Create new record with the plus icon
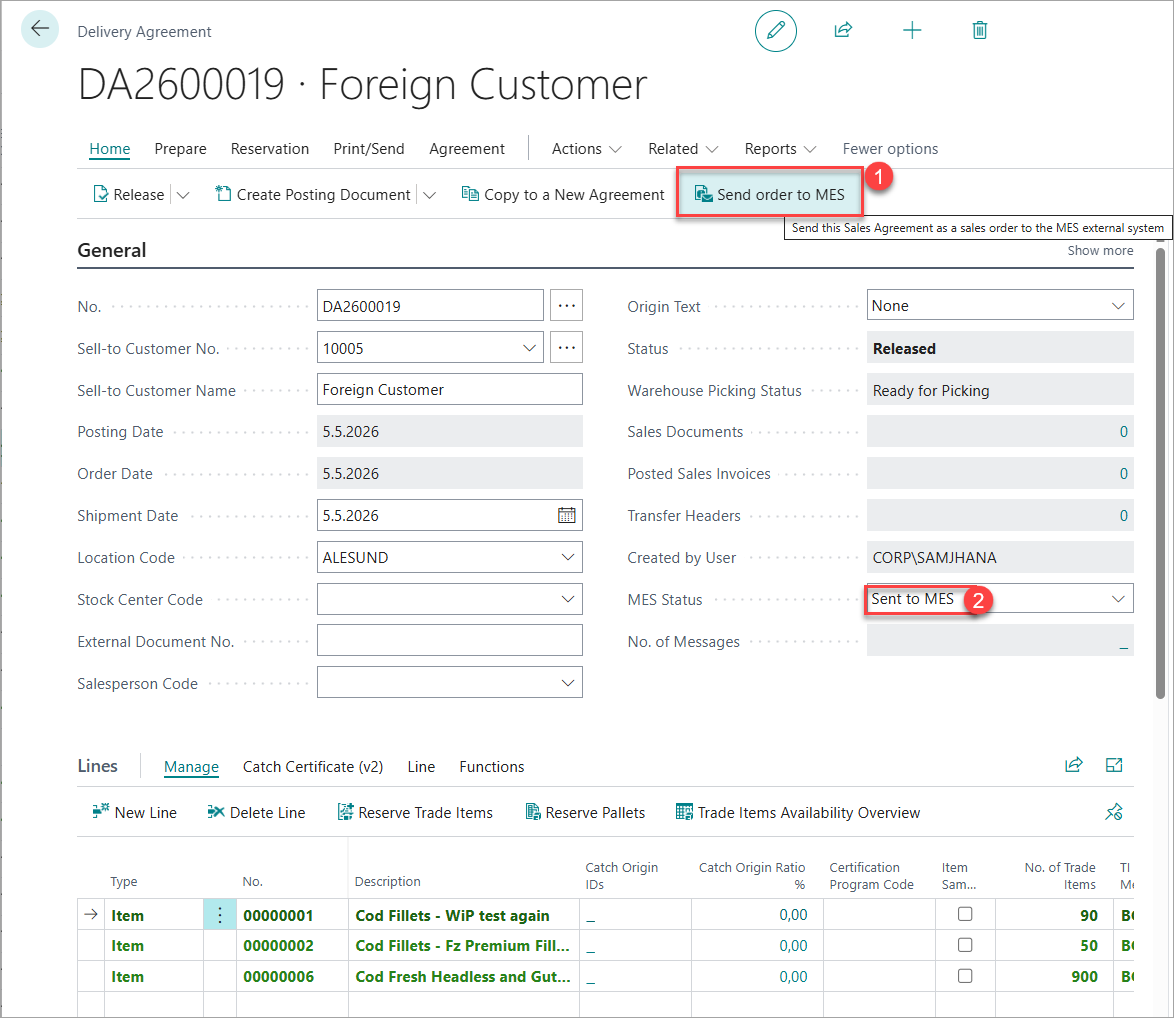This screenshot has width=1174, height=1018. tap(912, 31)
